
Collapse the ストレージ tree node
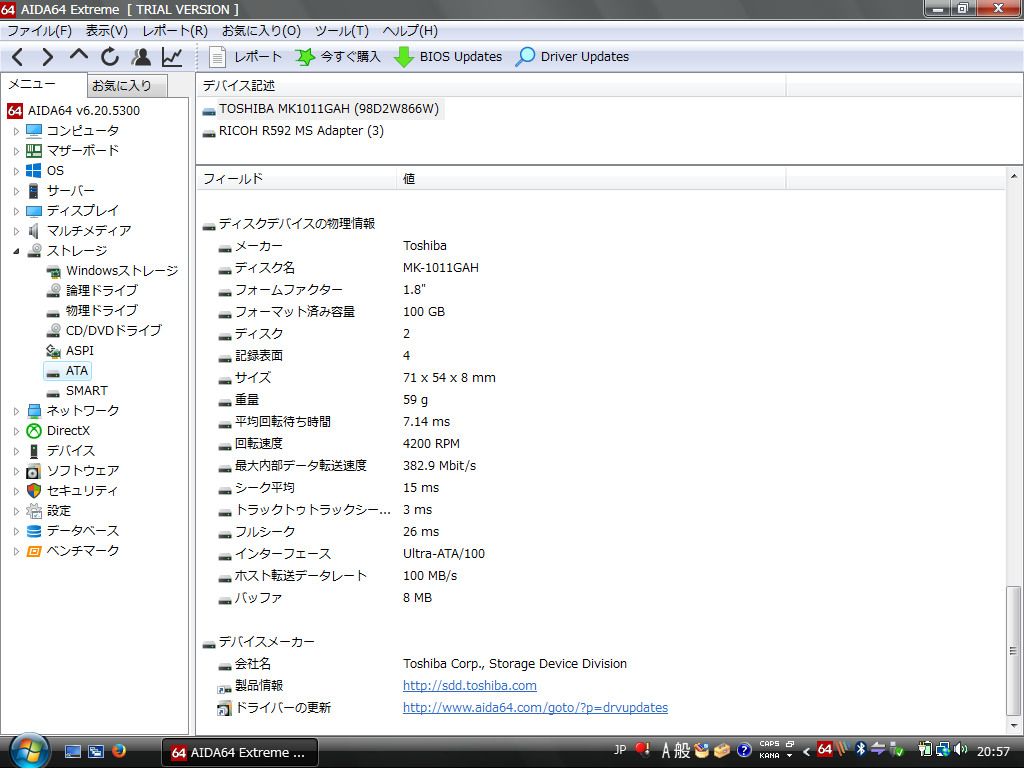click(16, 251)
